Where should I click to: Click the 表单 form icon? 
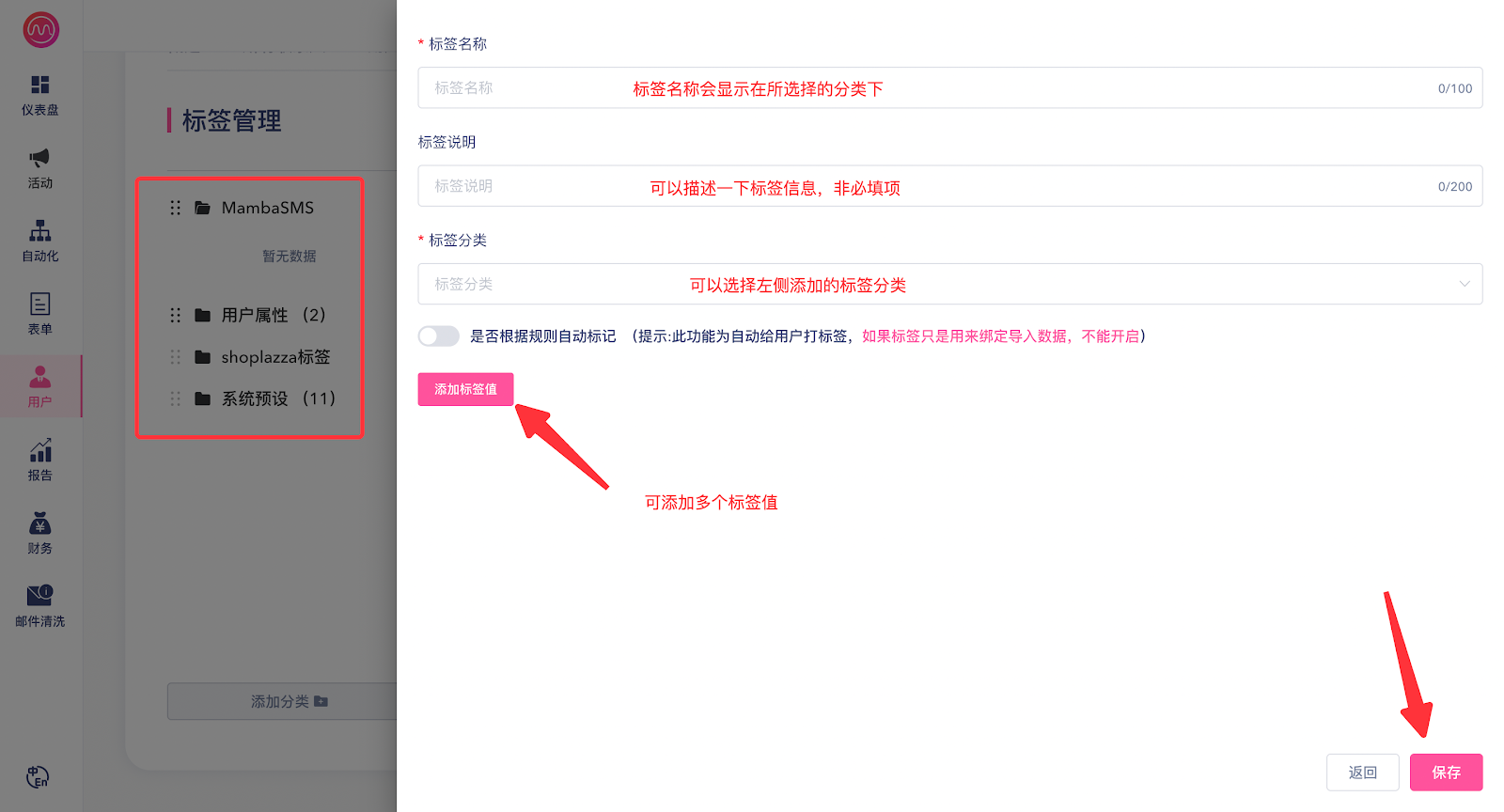click(39, 304)
